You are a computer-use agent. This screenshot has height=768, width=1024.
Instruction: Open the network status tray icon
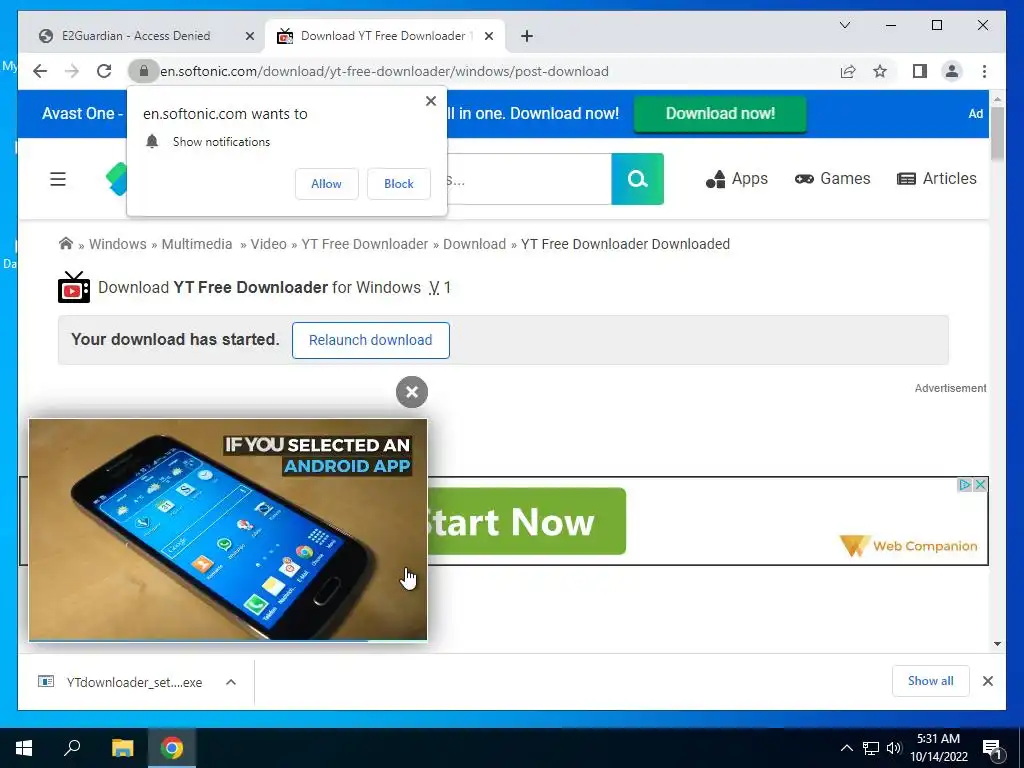(871, 748)
